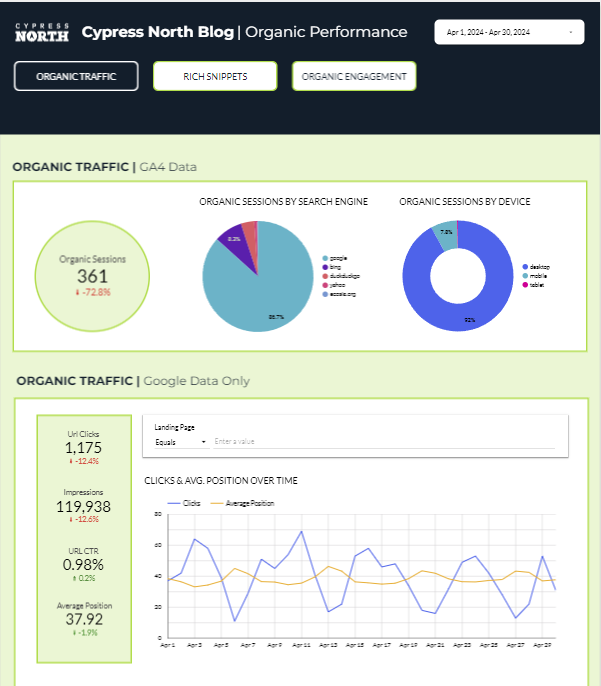Click the 'Organic Traffic | GA4 Data' heading
Image resolution: width=601 pixels, height=686 pixels.
(105, 167)
